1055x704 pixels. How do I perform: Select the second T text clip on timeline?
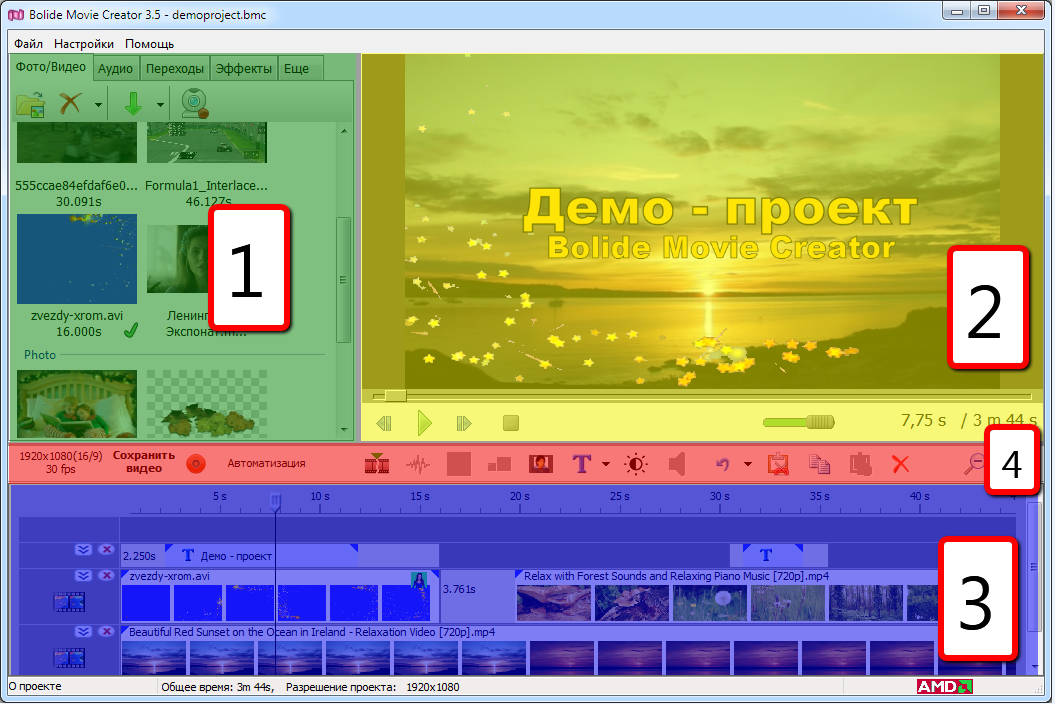772,555
